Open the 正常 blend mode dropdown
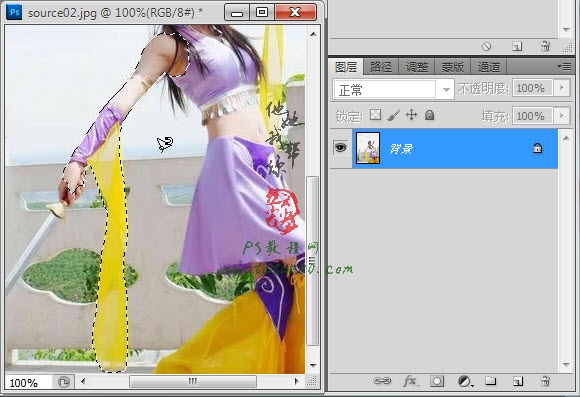 (x=394, y=89)
